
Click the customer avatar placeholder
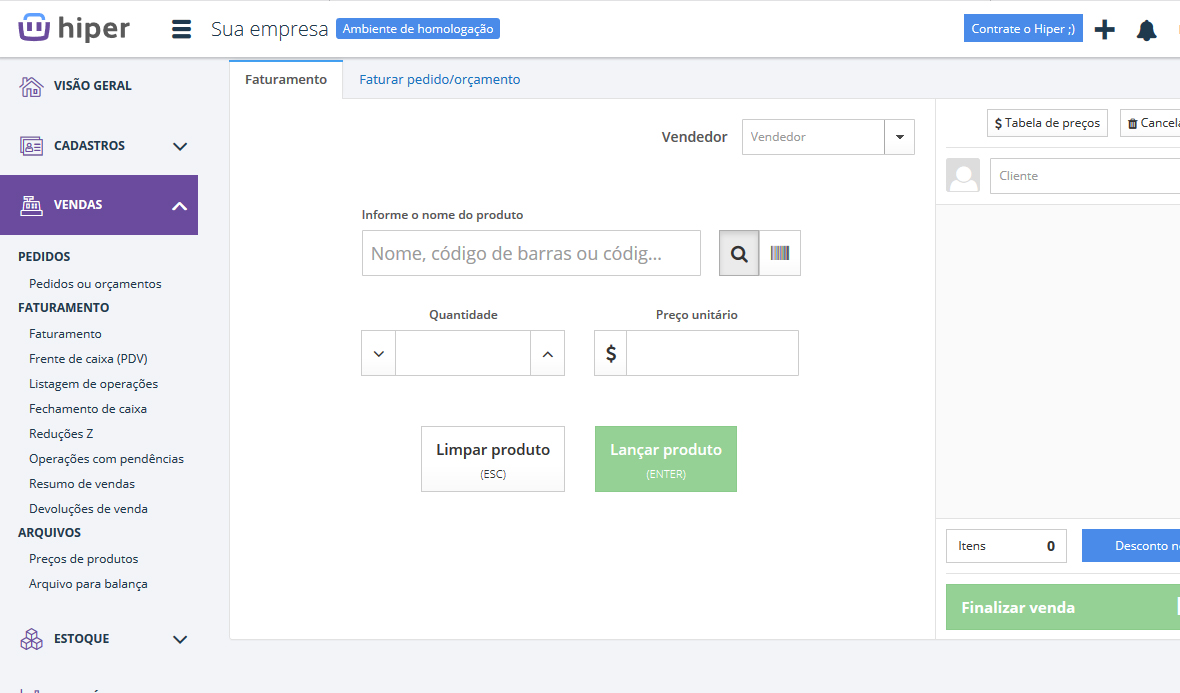tap(963, 175)
